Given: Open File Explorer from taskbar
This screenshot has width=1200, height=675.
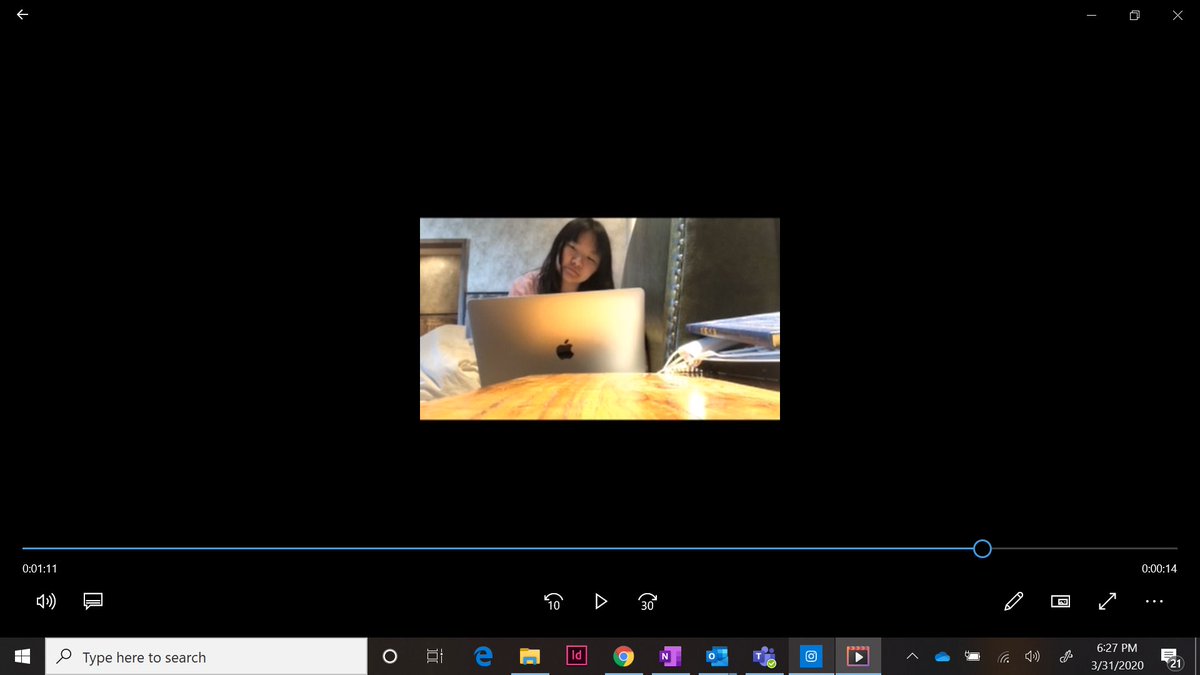Looking at the screenshot, I should [530, 657].
